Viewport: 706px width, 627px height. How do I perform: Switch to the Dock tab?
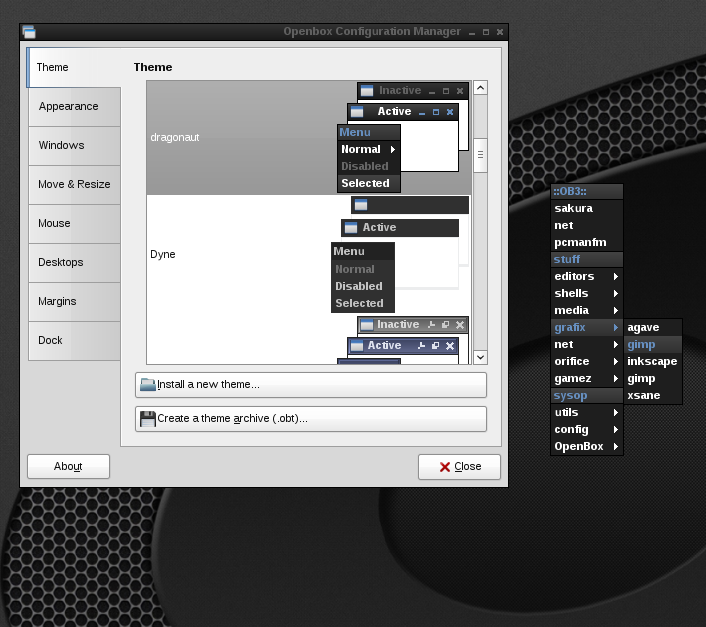click(x=74, y=341)
